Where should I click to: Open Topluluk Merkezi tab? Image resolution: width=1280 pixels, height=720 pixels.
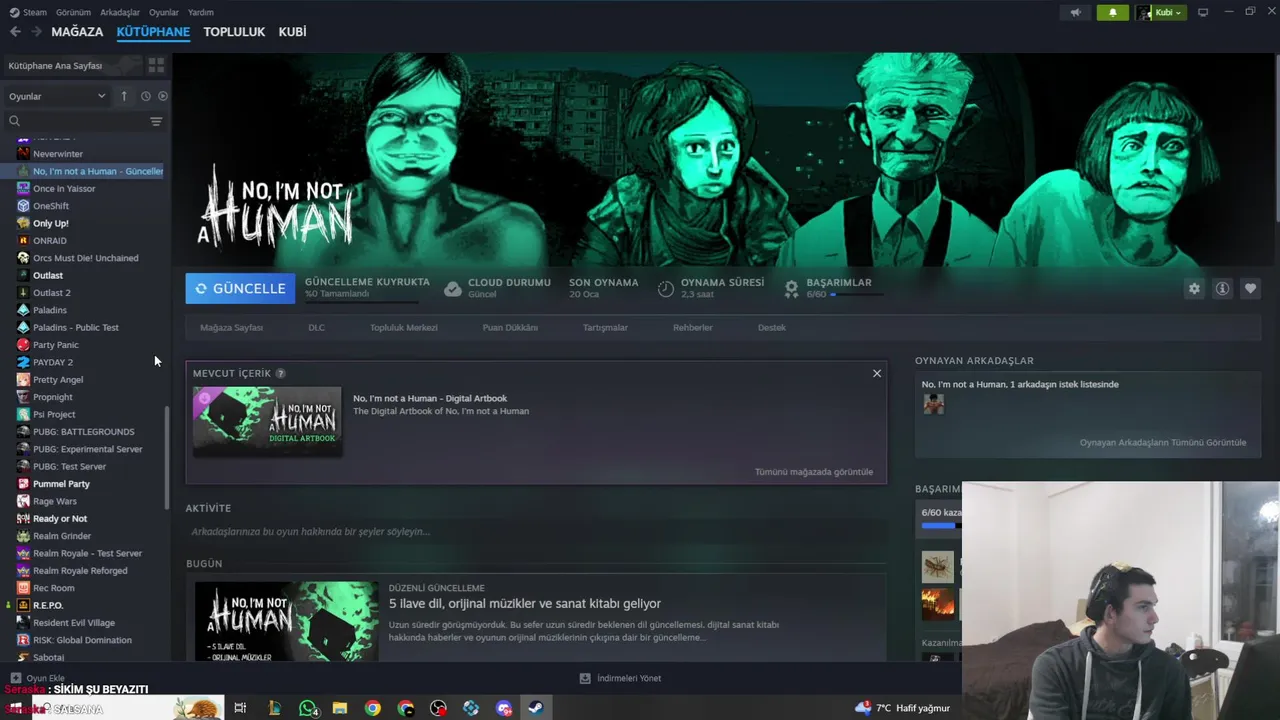point(404,327)
